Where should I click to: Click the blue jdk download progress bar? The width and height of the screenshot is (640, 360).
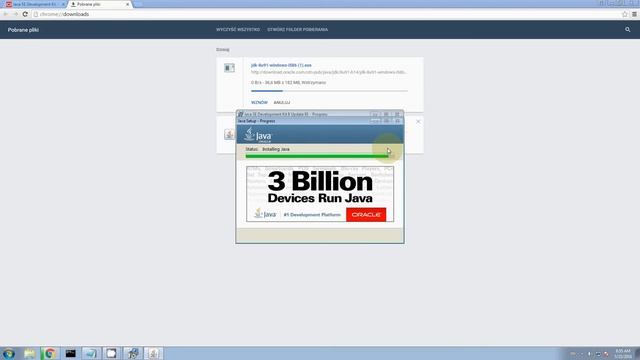[x=329, y=91]
